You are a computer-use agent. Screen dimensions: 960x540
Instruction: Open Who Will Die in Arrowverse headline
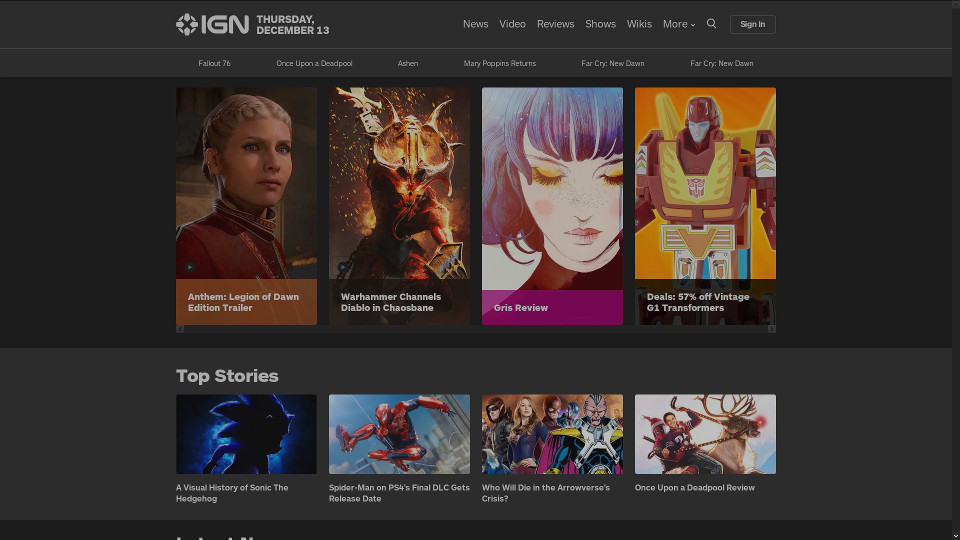[546, 493]
